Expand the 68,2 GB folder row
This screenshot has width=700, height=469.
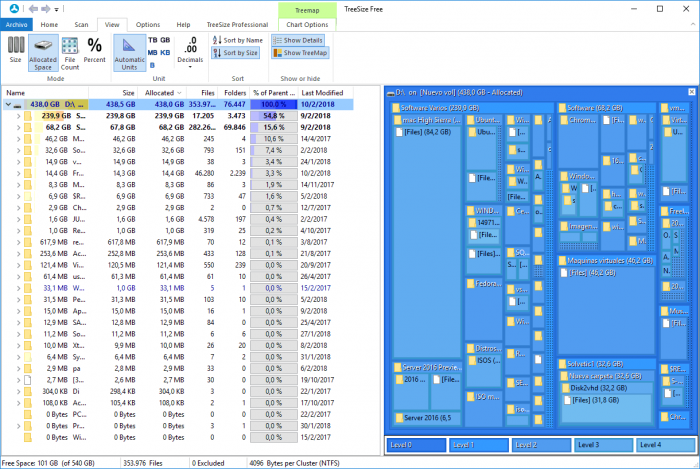click(x=18, y=128)
